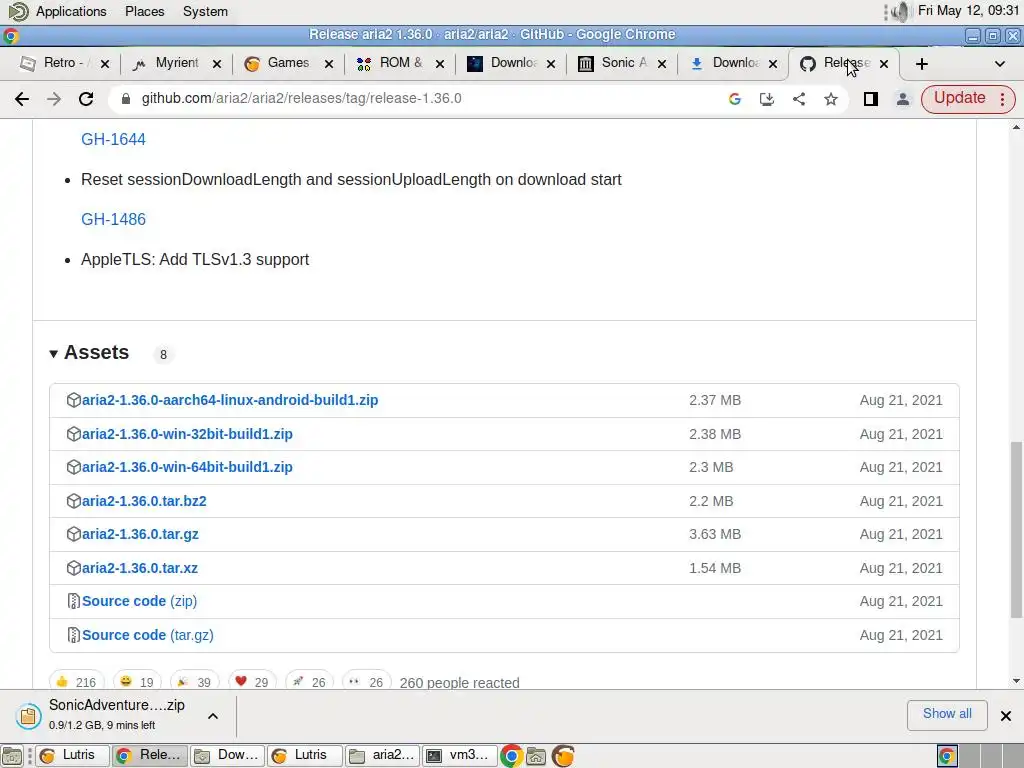The image size is (1024, 768).
Task: Download Source code (tar.gz)
Action: (148, 635)
